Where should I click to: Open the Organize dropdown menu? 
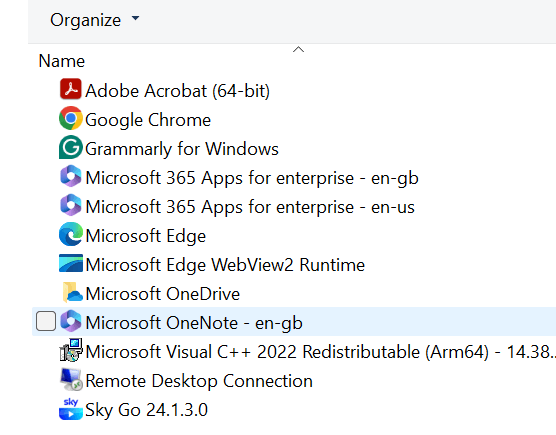pos(95,20)
